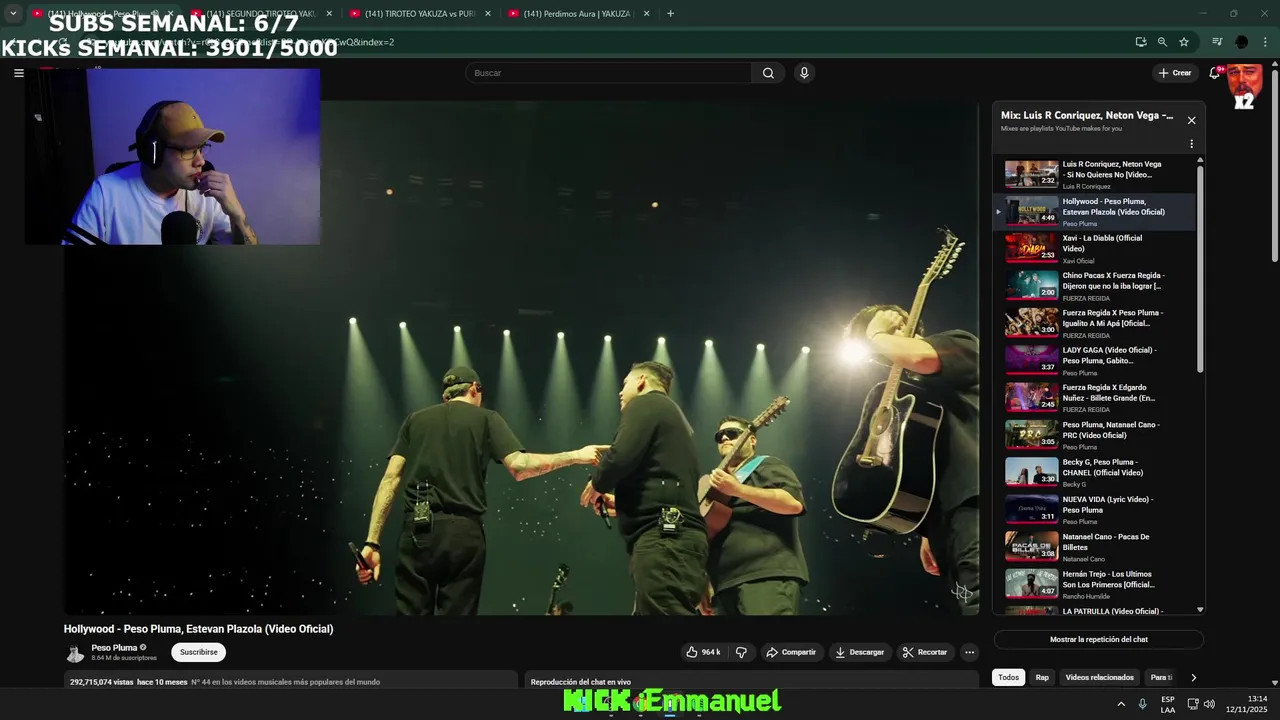Switch to the SEGUNDO TIROTEO YAKU tab
This screenshot has width=1280, height=720.
[x=260, y=14]
